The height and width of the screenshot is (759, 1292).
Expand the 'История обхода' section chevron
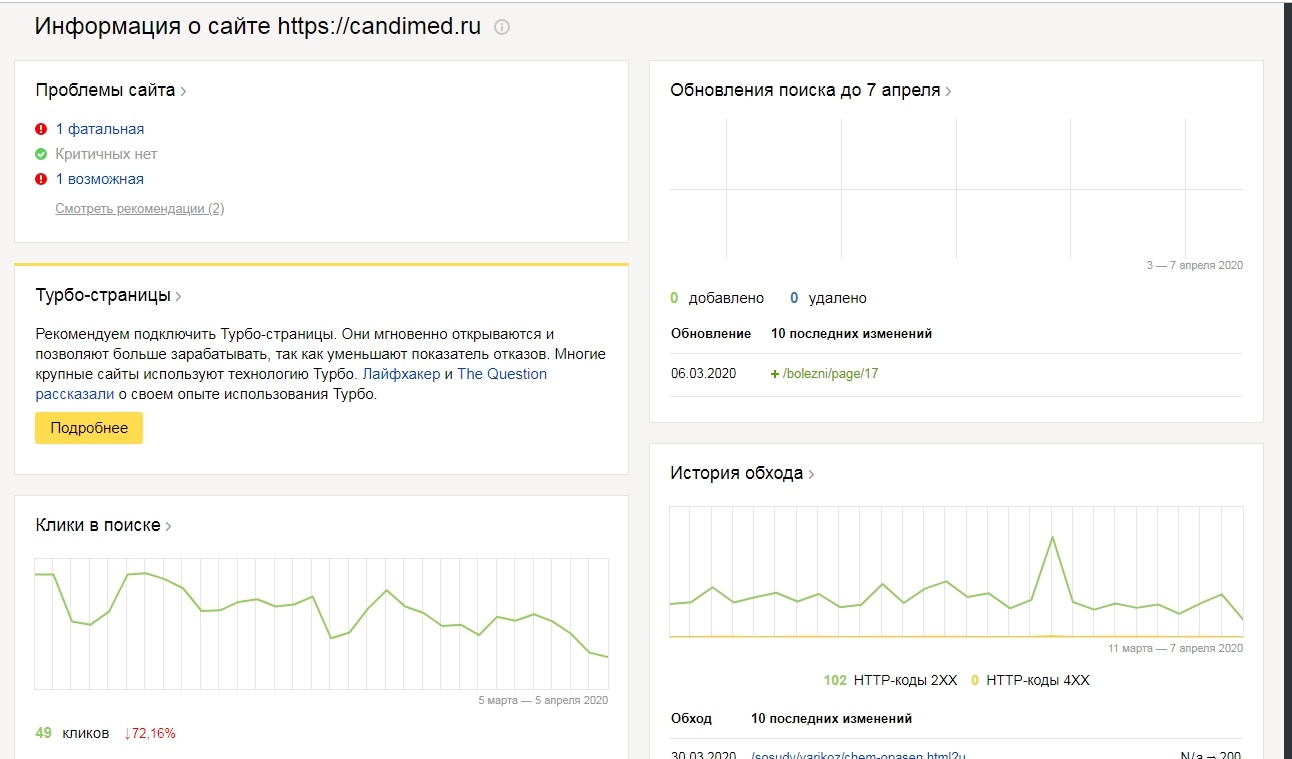tap(811, 475)
